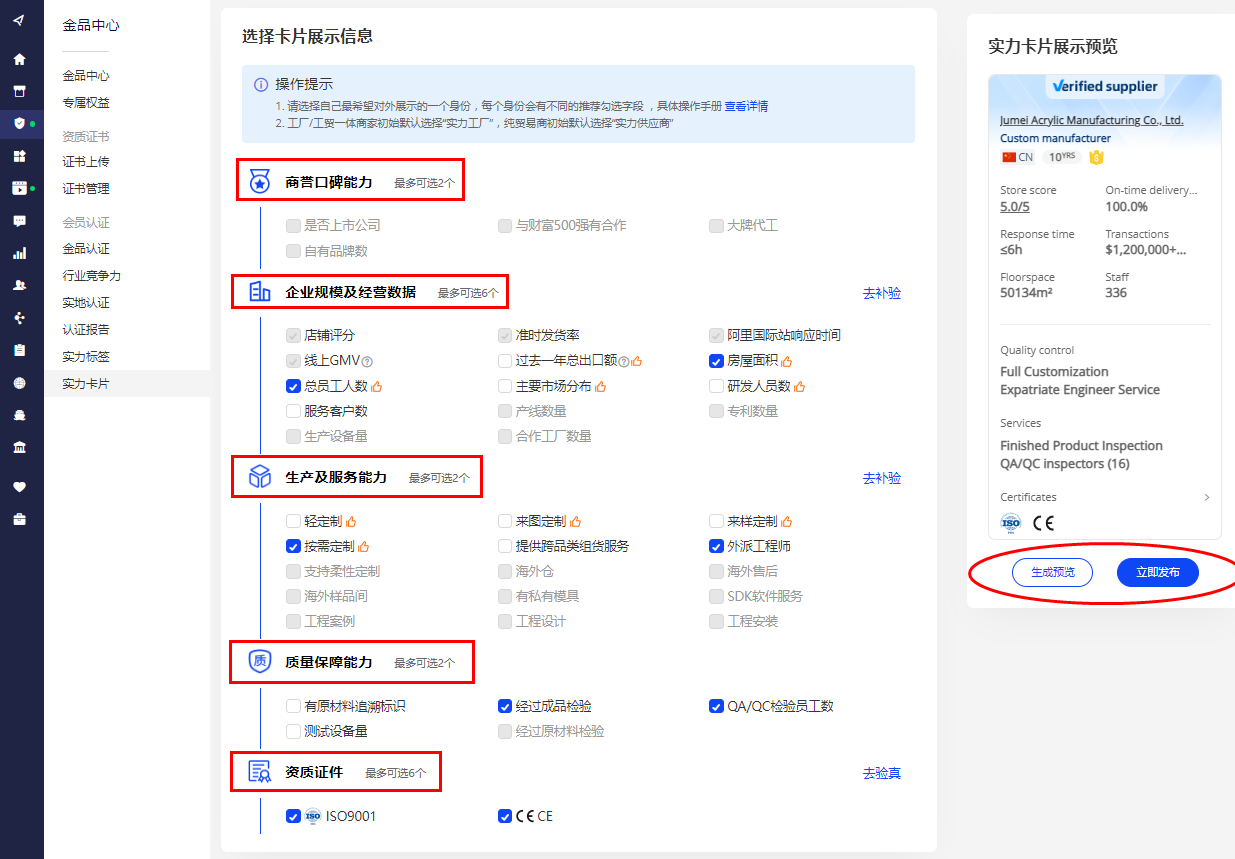Image resolution: width=1235 pixels, height=859 pixels.
Task: Open the globe icon in sidebar
Action: (19, 383)
